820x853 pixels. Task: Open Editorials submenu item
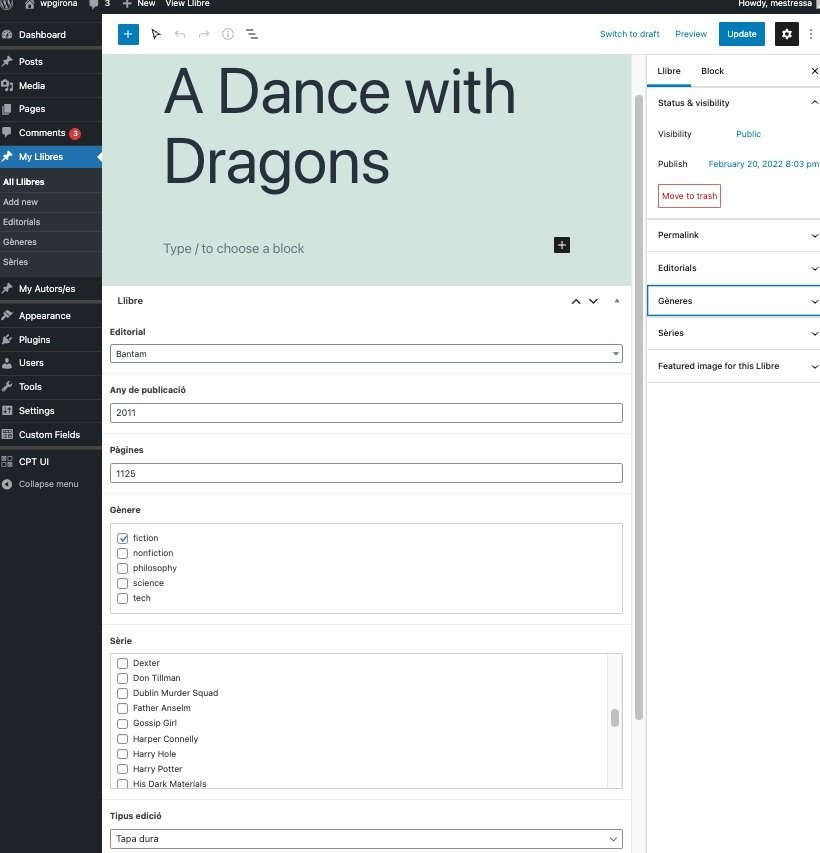coord(21,222)
